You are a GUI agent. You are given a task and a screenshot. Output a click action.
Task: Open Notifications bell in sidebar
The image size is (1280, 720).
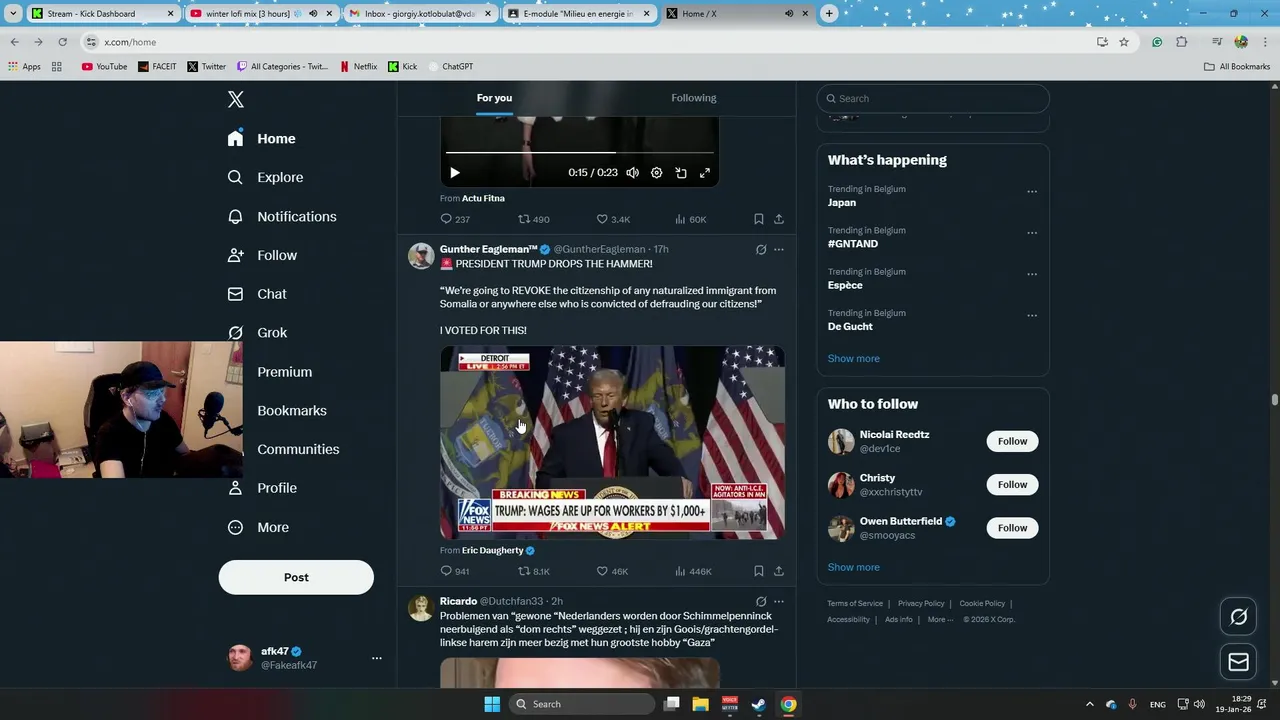[x=282, y=216]
